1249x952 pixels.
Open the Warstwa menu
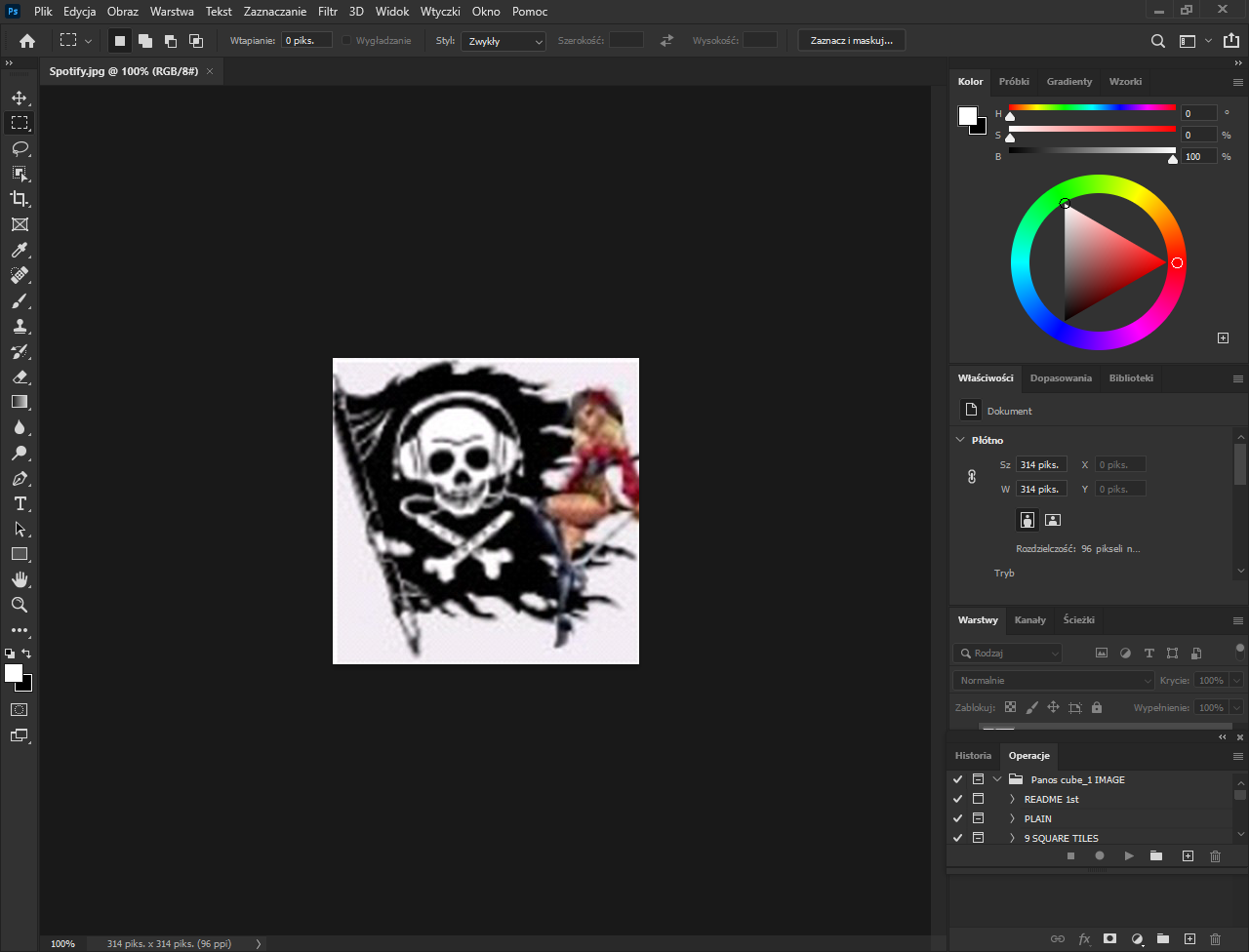coord(172,12)
